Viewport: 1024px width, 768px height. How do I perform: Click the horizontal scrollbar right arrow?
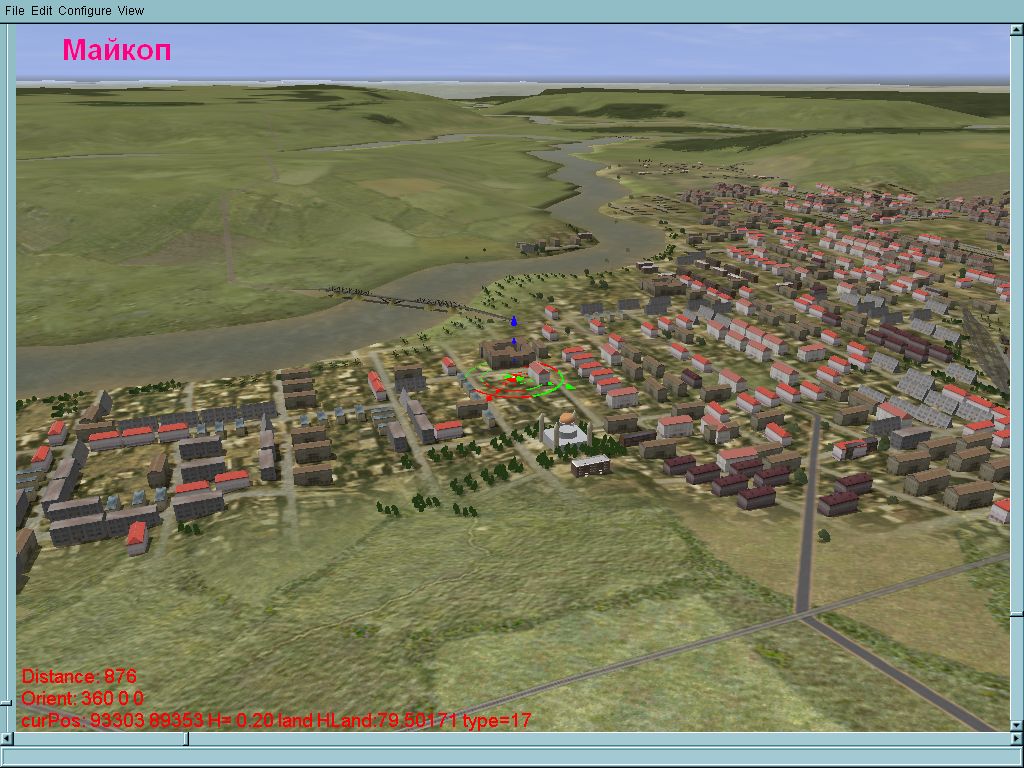(x=1017, y=739)
